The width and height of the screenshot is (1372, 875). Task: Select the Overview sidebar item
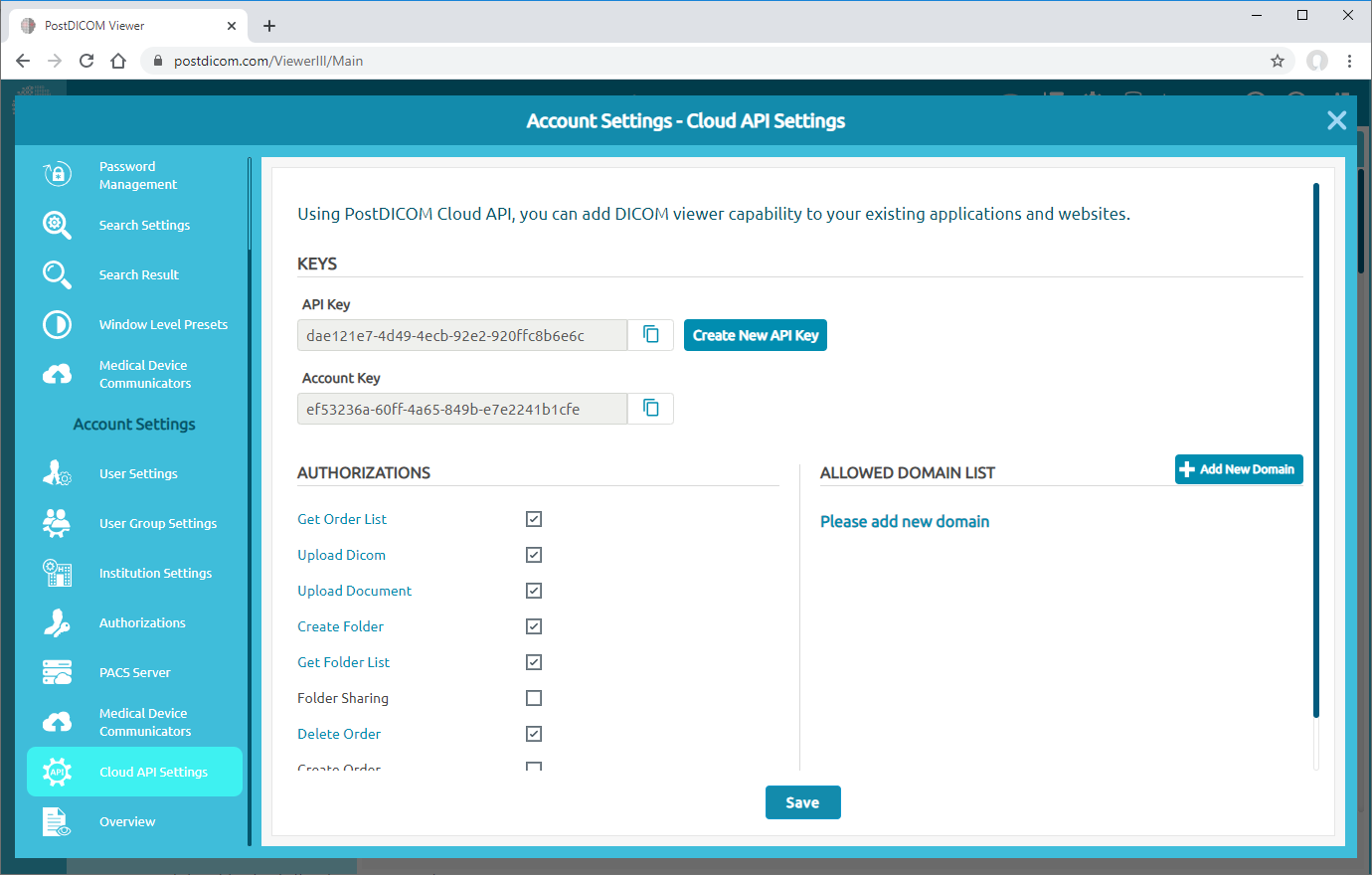tap(127, 821)
